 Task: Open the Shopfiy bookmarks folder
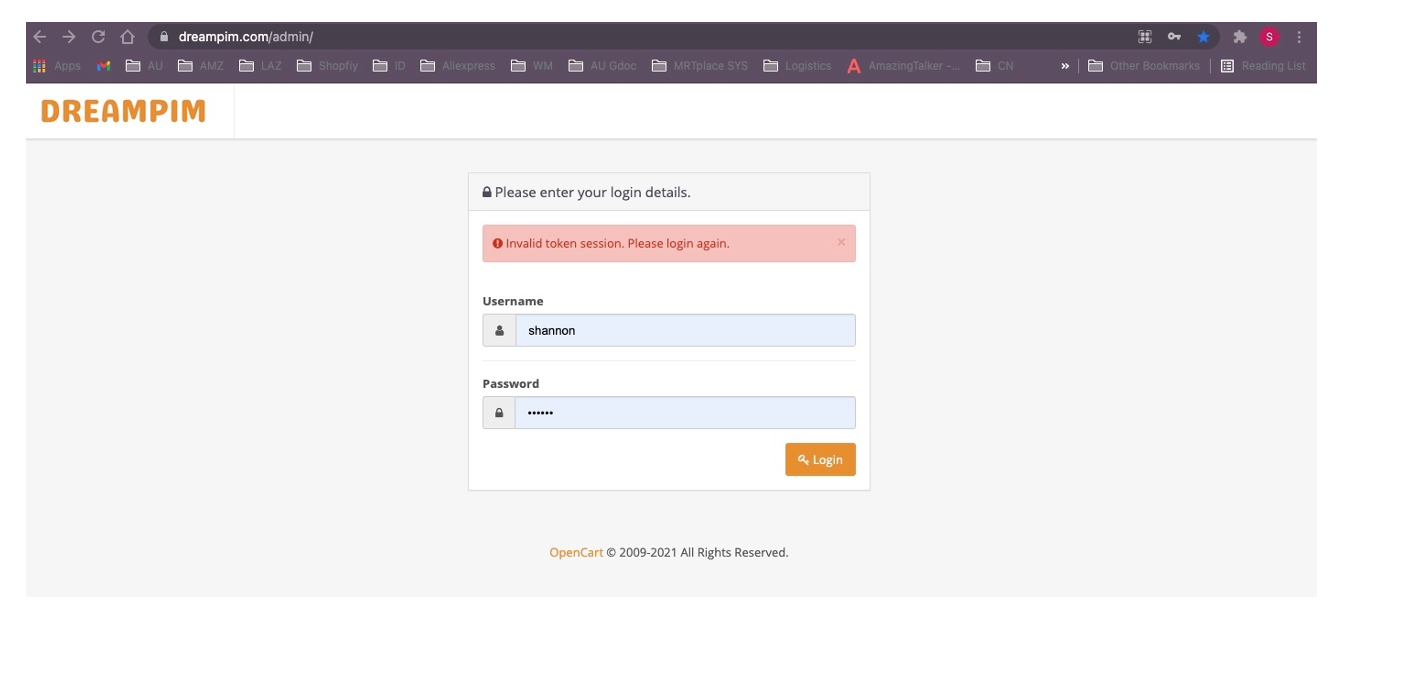click(x=327, y=66)
